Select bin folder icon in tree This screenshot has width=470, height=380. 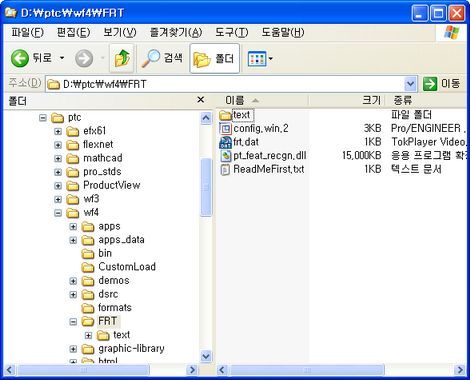[88, 254]
